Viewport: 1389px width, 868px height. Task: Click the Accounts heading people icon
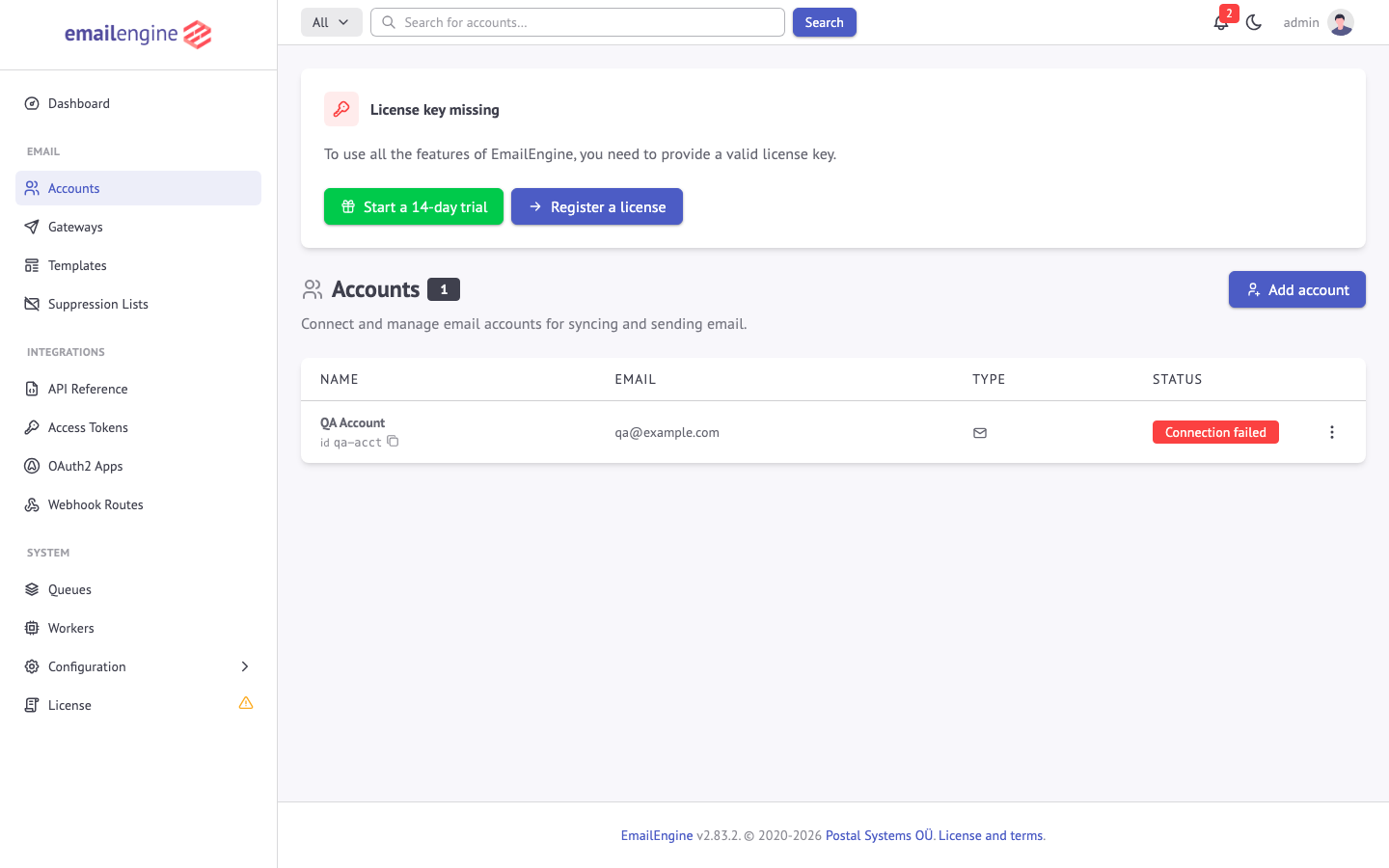pos(313,289)
